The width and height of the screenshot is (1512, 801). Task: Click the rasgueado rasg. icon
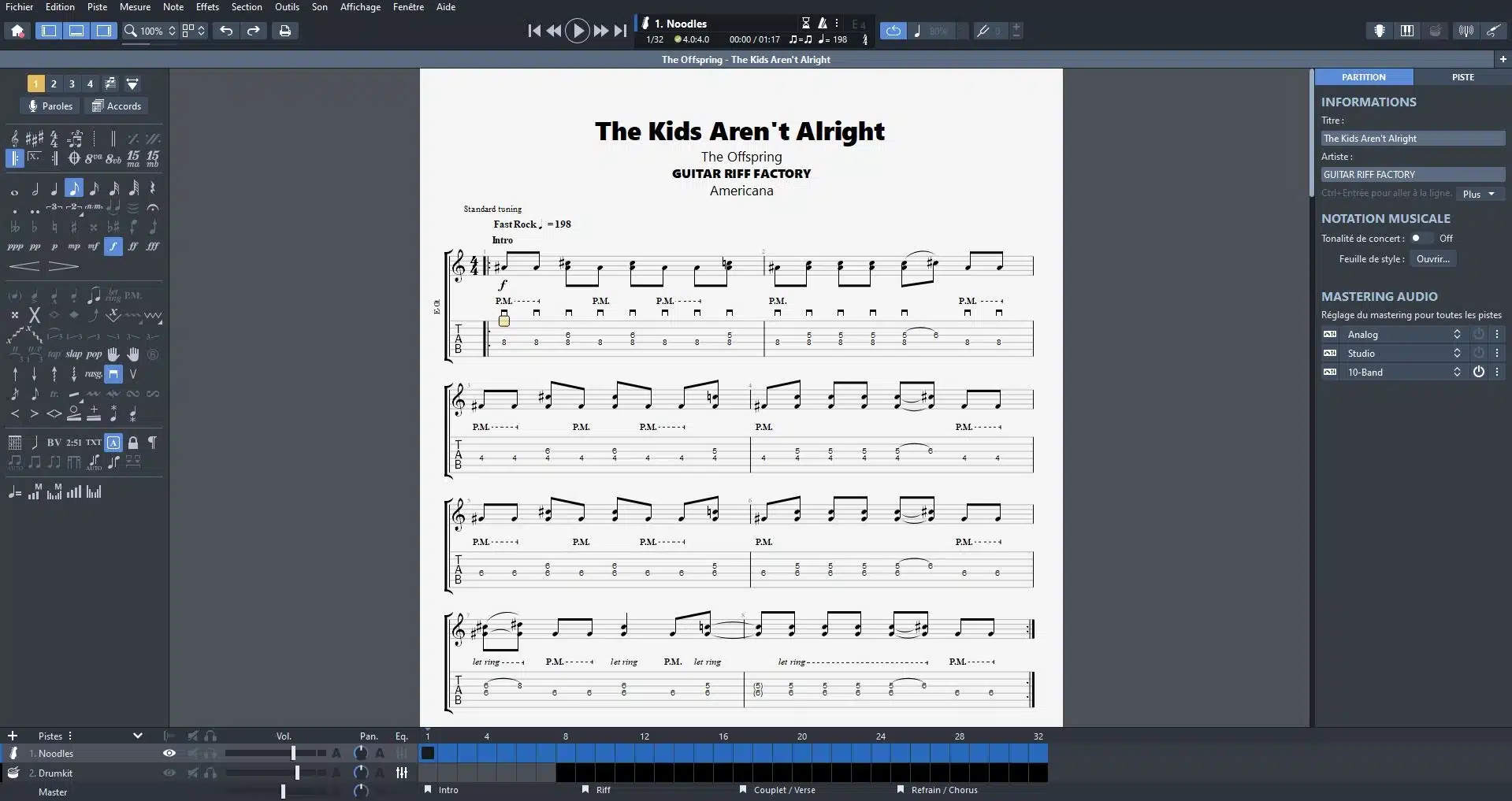(x=94, y=373)
